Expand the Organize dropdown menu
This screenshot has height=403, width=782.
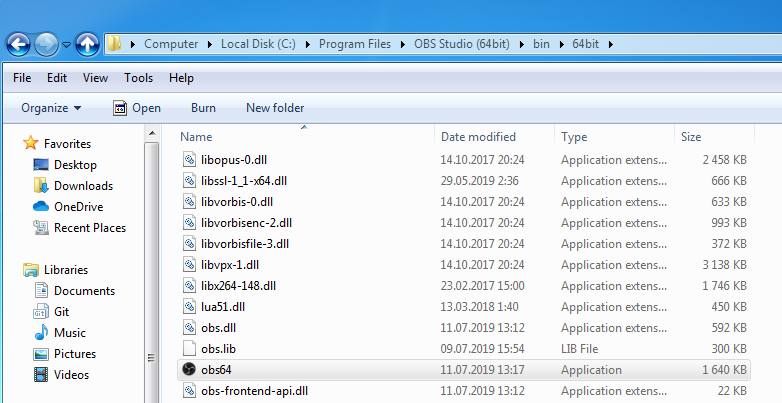pyautogui.click(x=51, y=108)
